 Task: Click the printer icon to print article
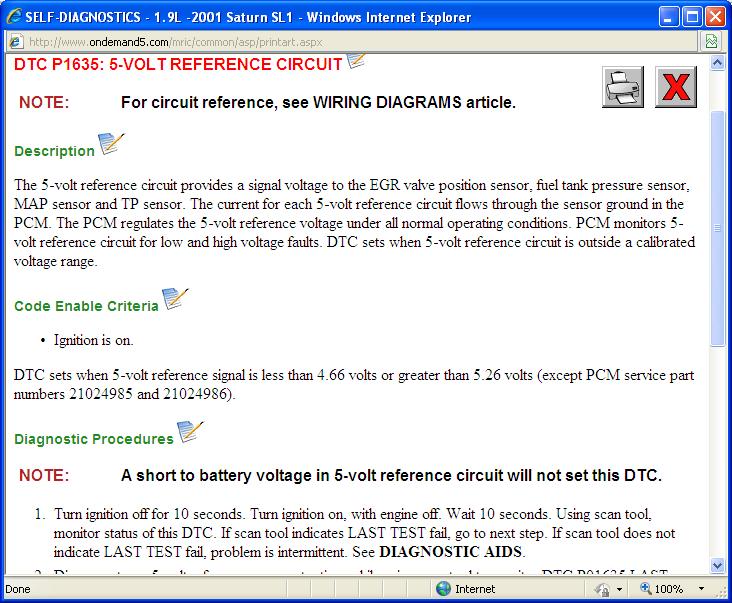coord(623,87)
